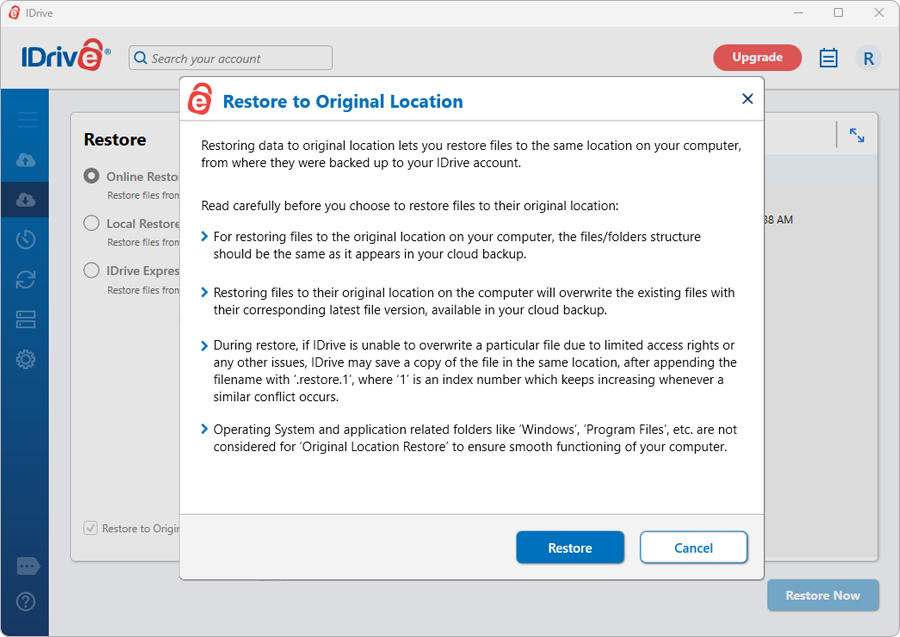
Task: Select the Local Restore radio button
Action: point(91,223)
